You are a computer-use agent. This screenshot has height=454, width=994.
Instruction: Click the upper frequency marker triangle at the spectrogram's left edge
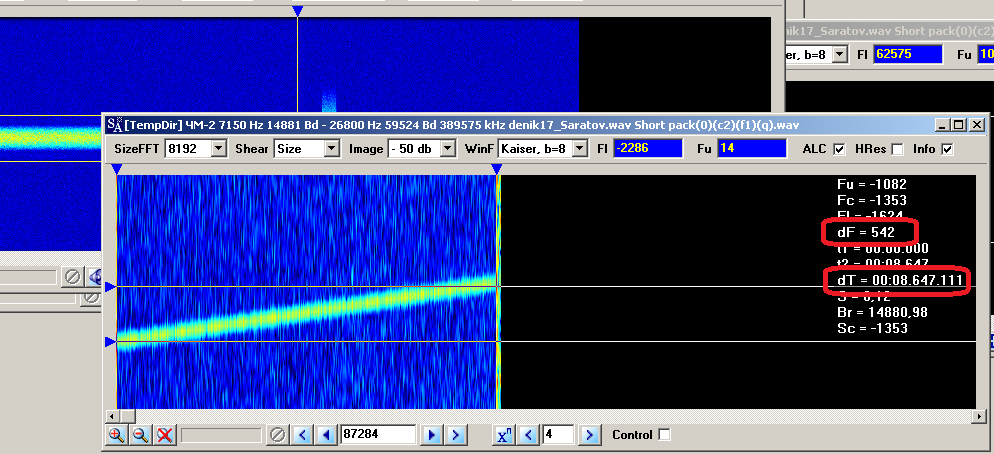click(110, 287)
